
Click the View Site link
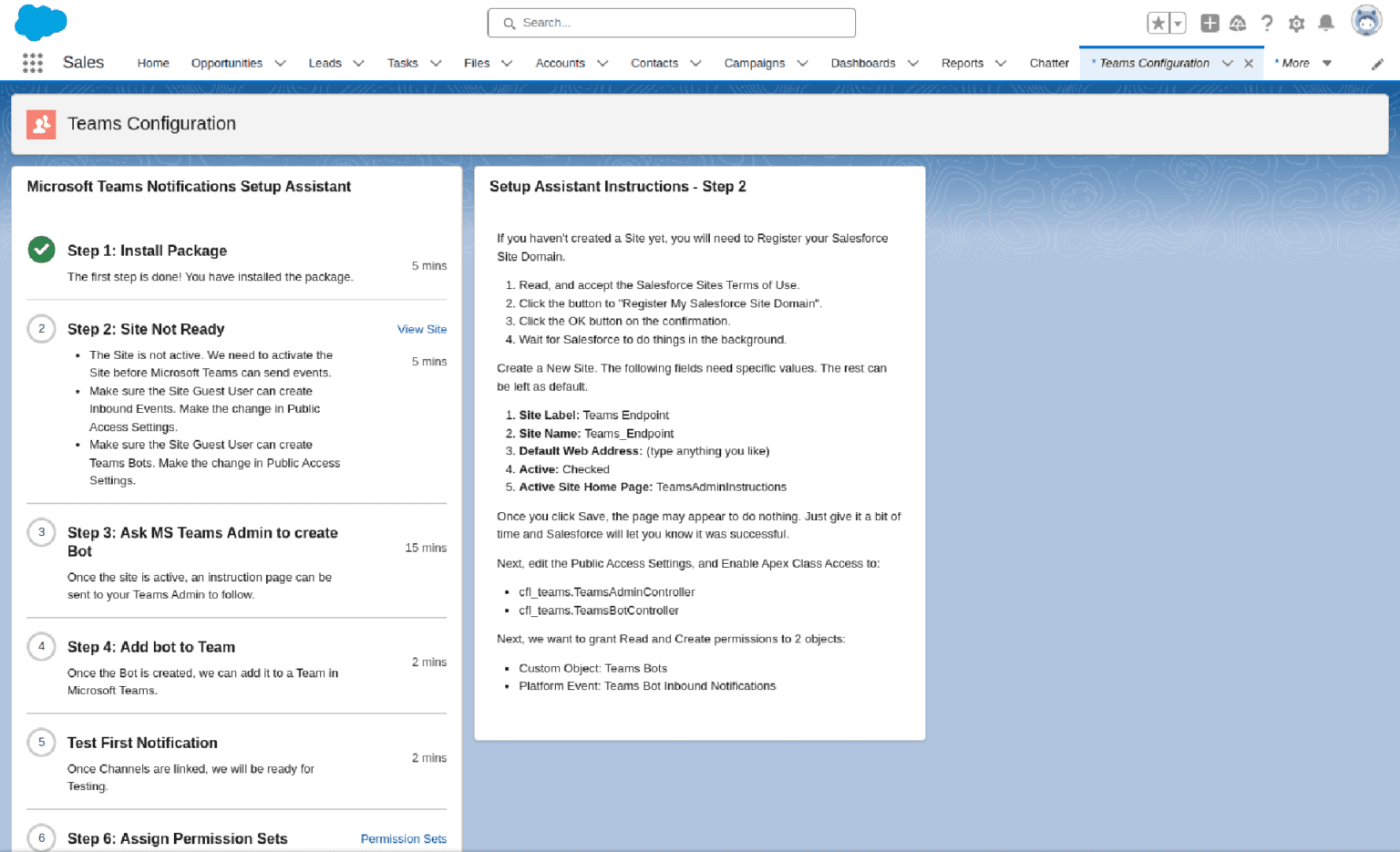tap(422, 329)
